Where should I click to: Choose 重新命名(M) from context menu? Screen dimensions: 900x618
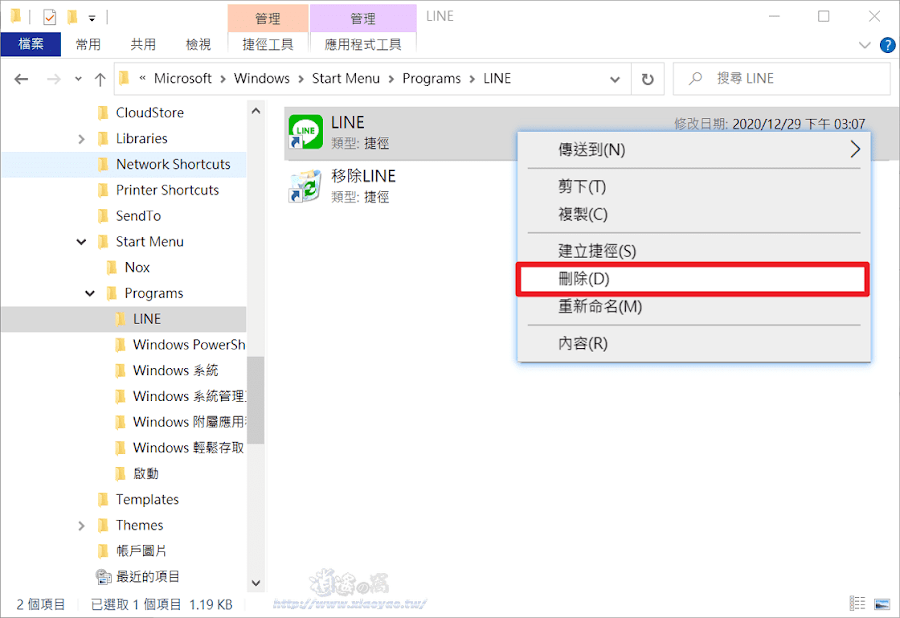tap(693, 306)
